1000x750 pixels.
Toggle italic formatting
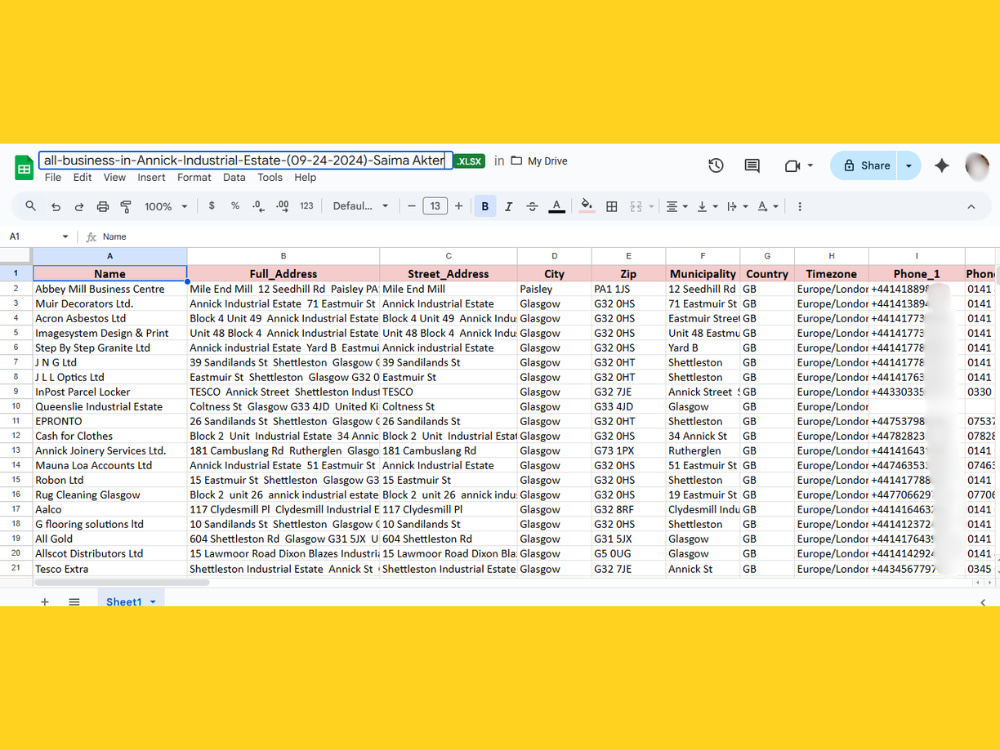[x=508, y=206]
